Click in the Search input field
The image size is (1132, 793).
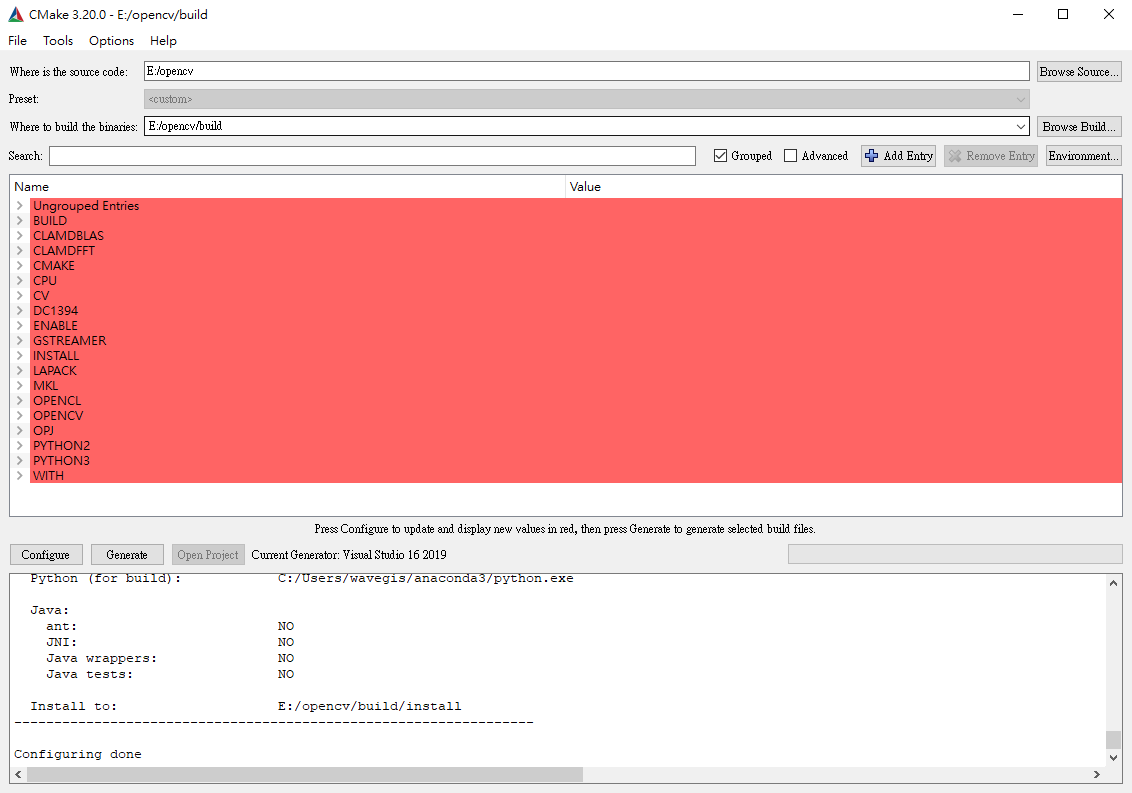pyautogui.click(x=372, y=156)
